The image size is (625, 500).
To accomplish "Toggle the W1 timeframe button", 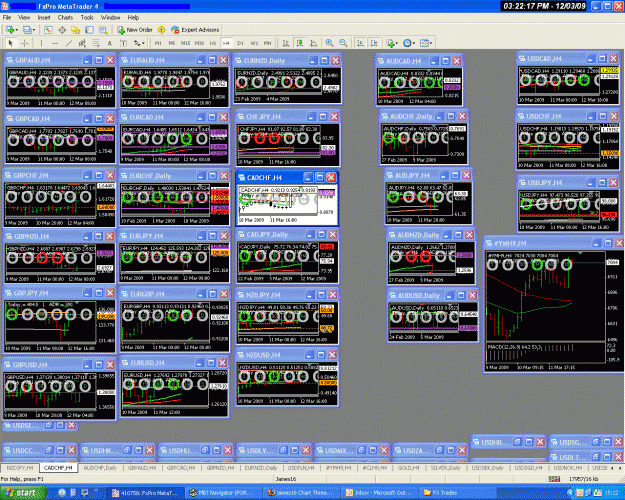I will pyautogui.click(x=254, y=43).
